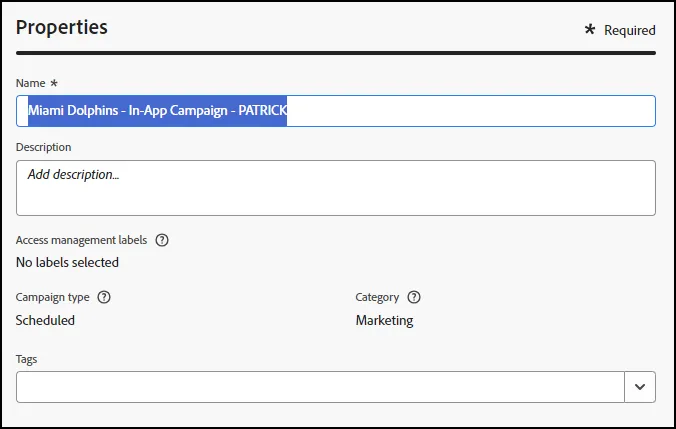The width and height of the screenshot is (676, 429).
Task: Show Campaign type help tooltip
Action: click(104, 297)
